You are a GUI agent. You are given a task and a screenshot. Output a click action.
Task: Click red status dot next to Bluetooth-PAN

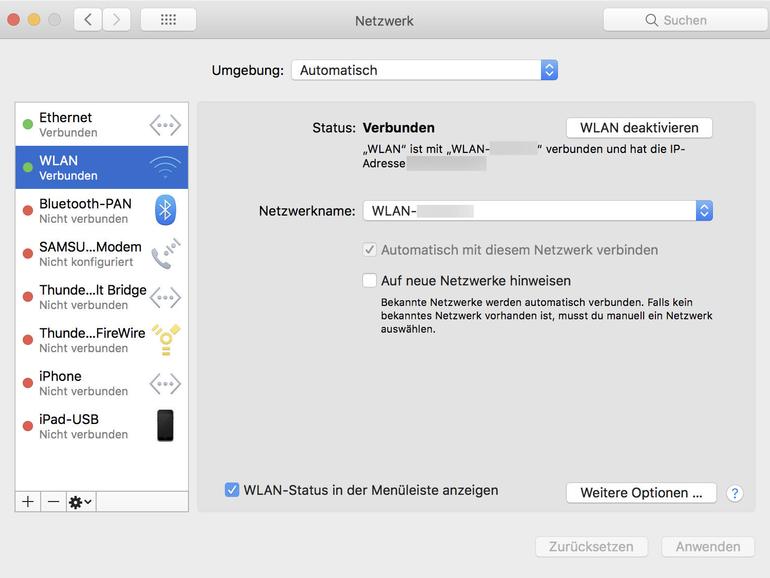[28, 210]
